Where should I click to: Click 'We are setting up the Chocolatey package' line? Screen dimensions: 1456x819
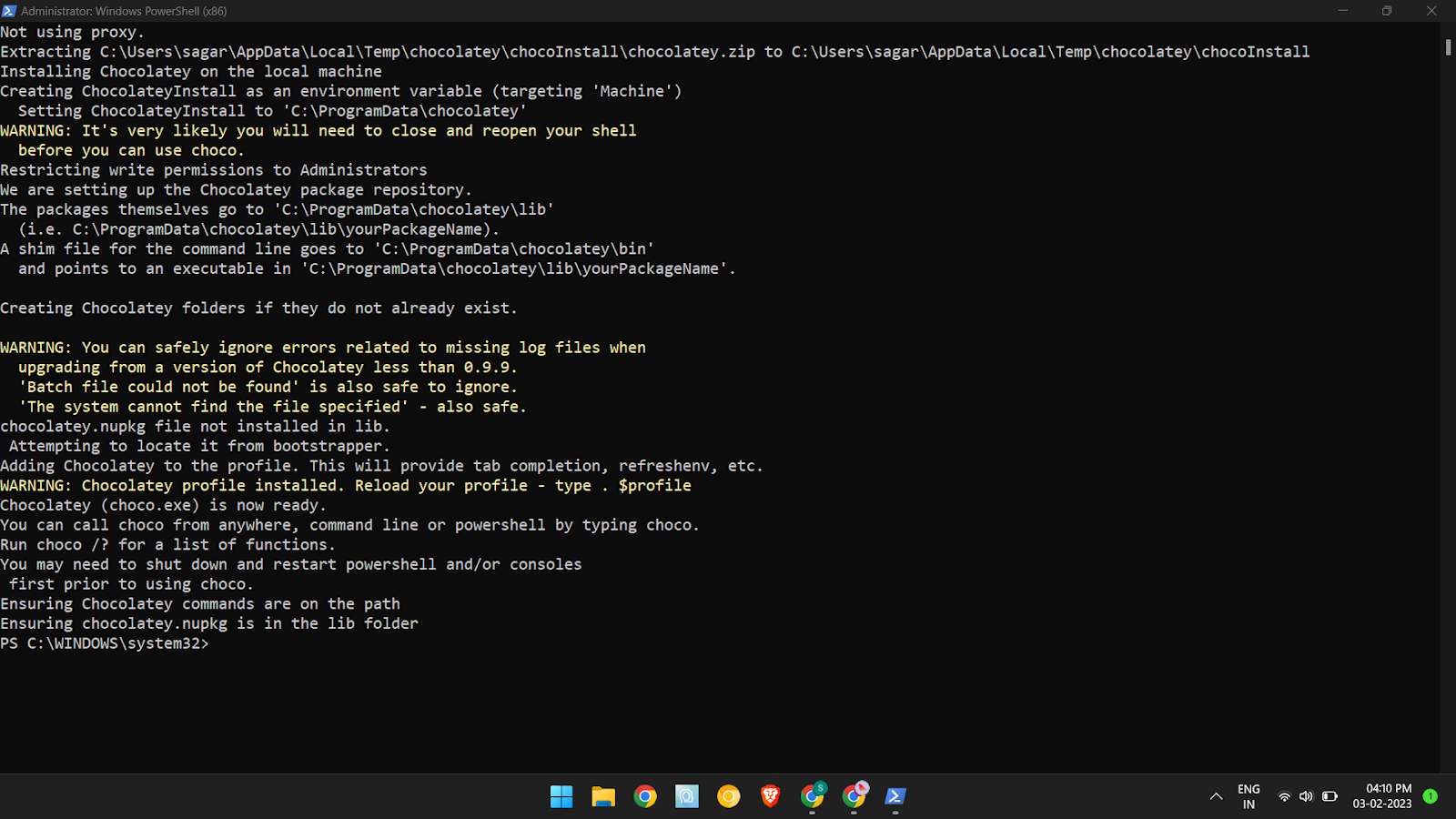tap(236, 189)
